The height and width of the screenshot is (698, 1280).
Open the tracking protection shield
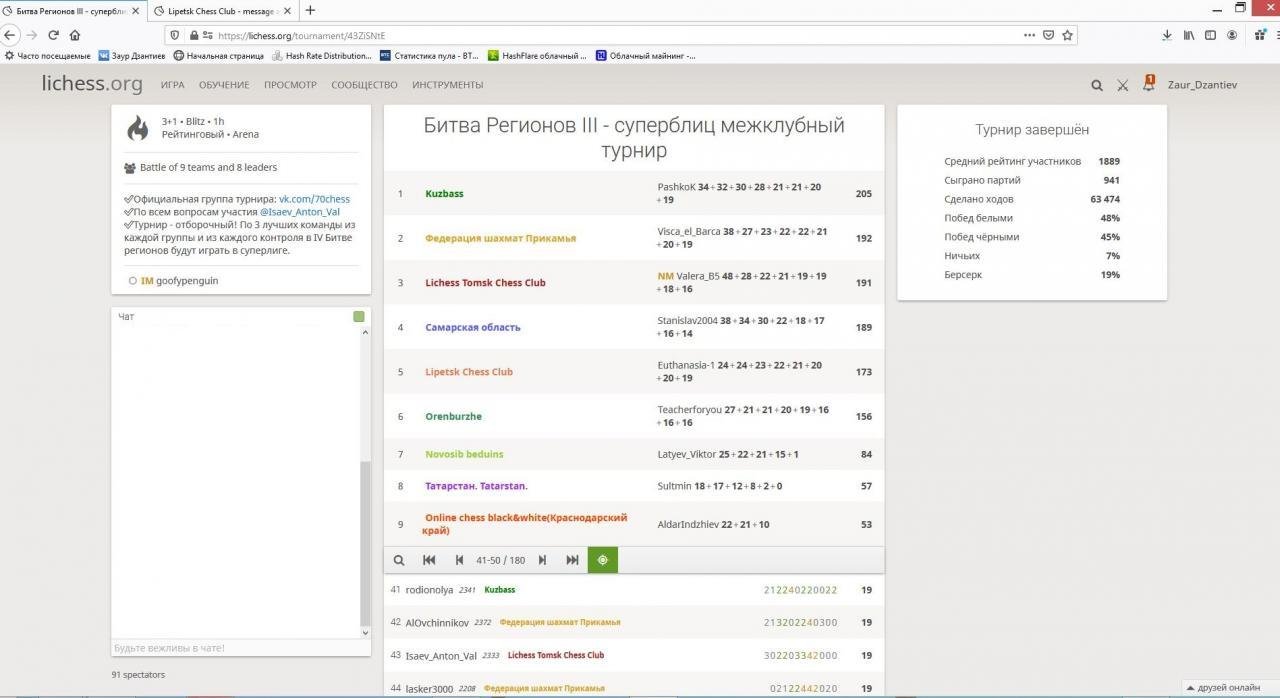click(175, 35)
